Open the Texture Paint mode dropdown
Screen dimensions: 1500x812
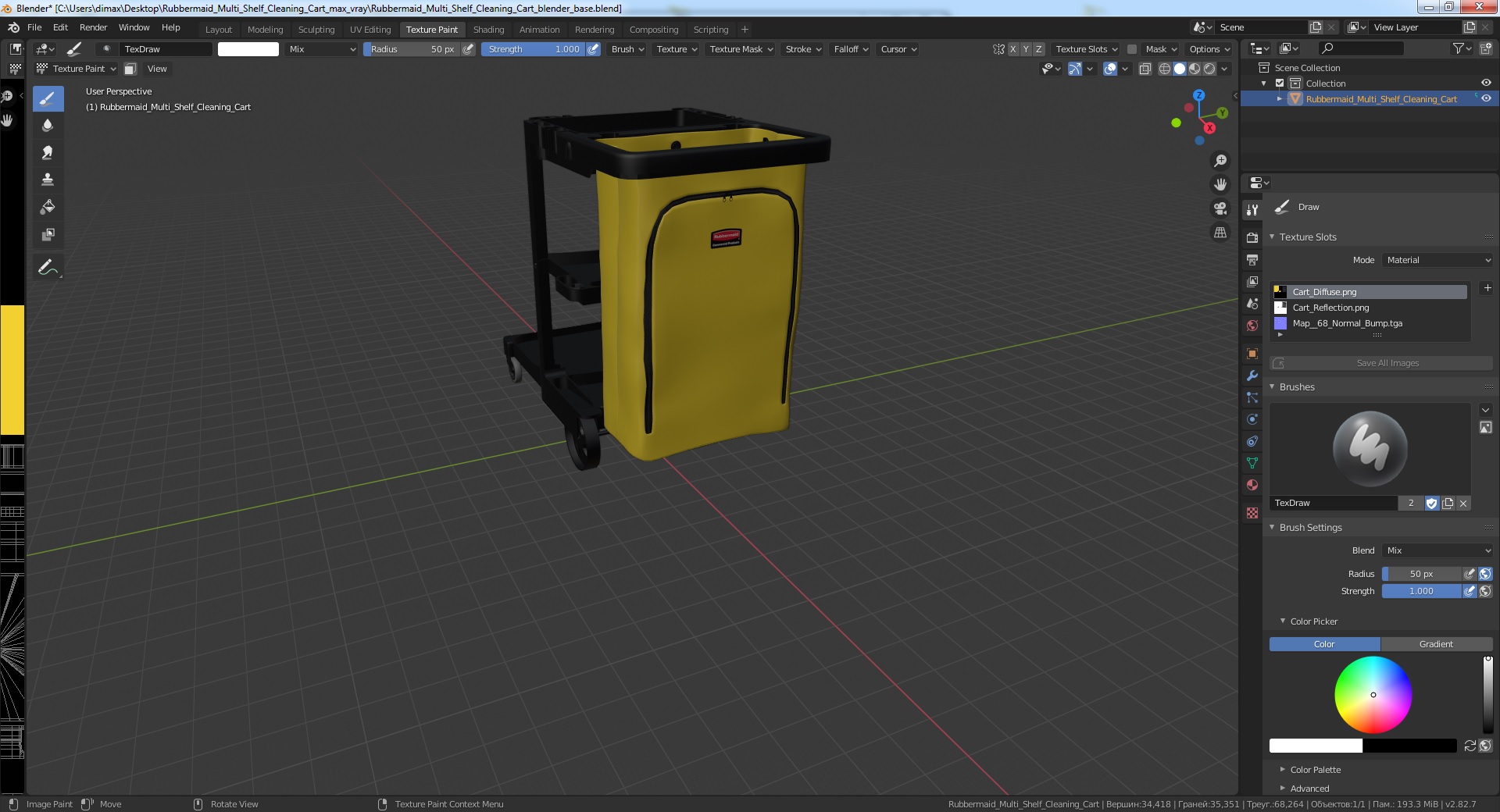pos(77,69)
